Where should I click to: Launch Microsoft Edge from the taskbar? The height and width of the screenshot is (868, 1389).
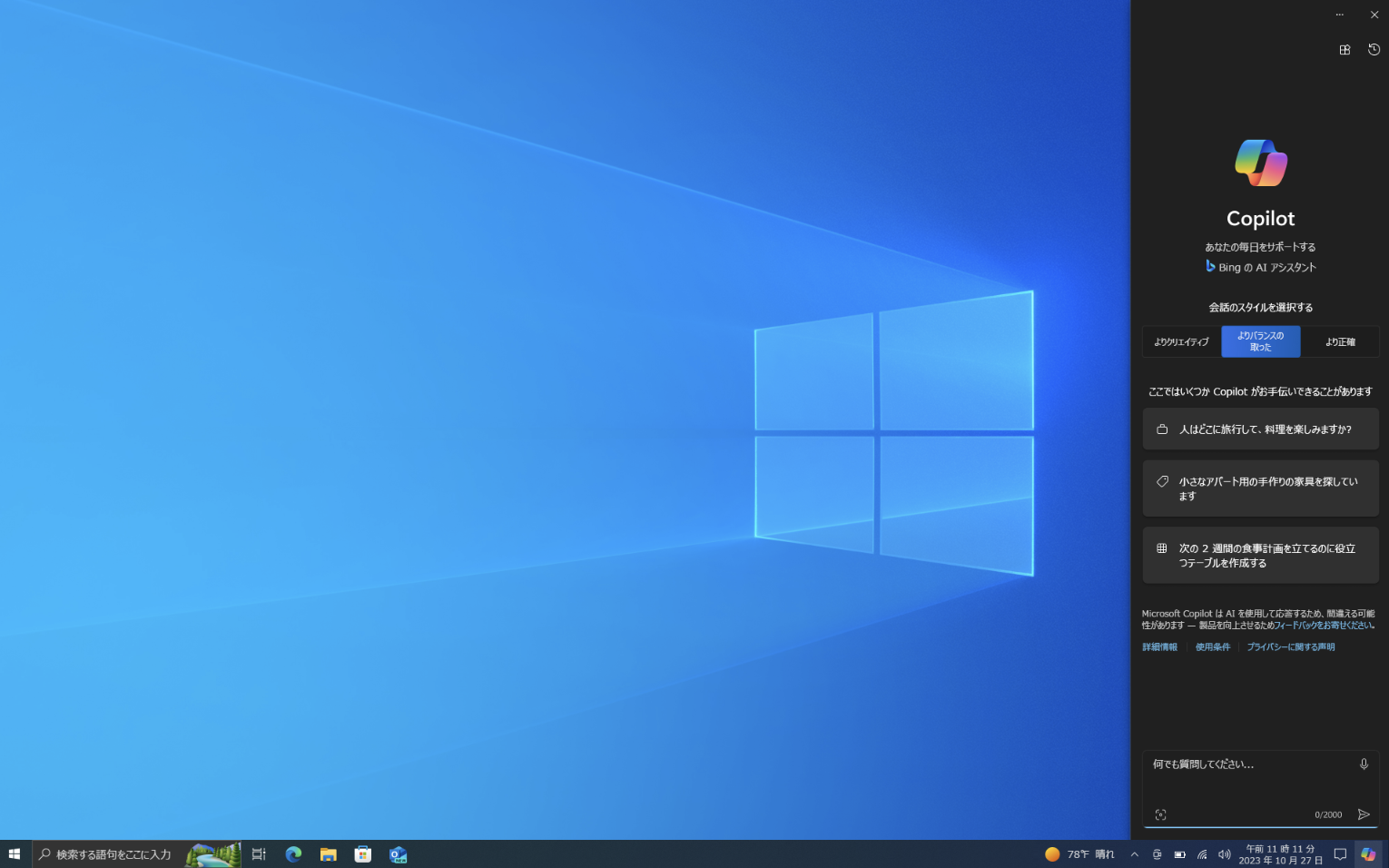click(293, 854)
